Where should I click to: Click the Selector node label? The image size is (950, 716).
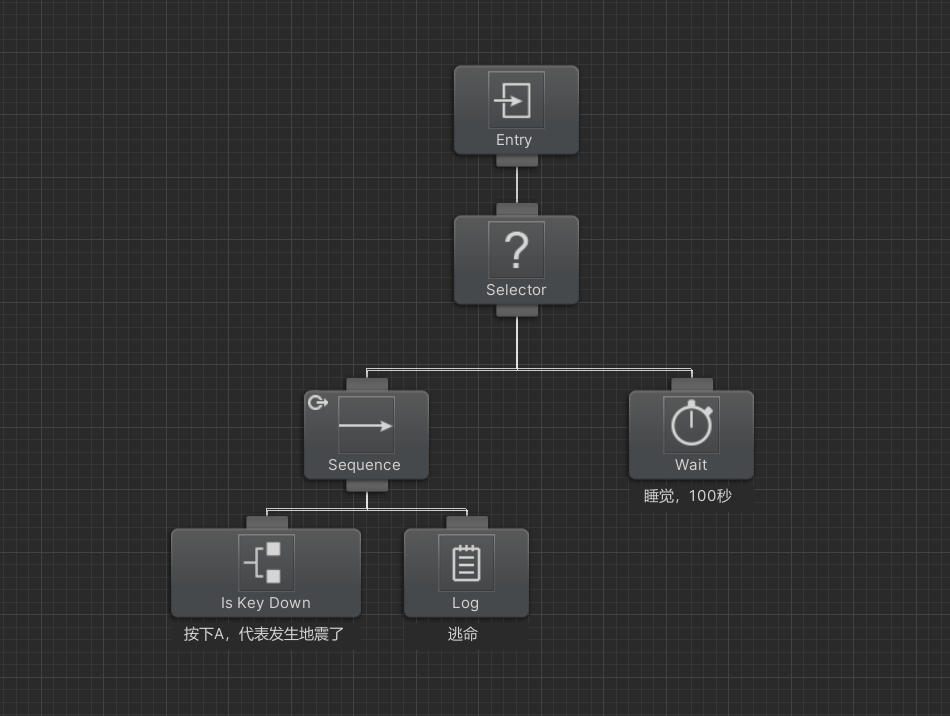point(516,290)
